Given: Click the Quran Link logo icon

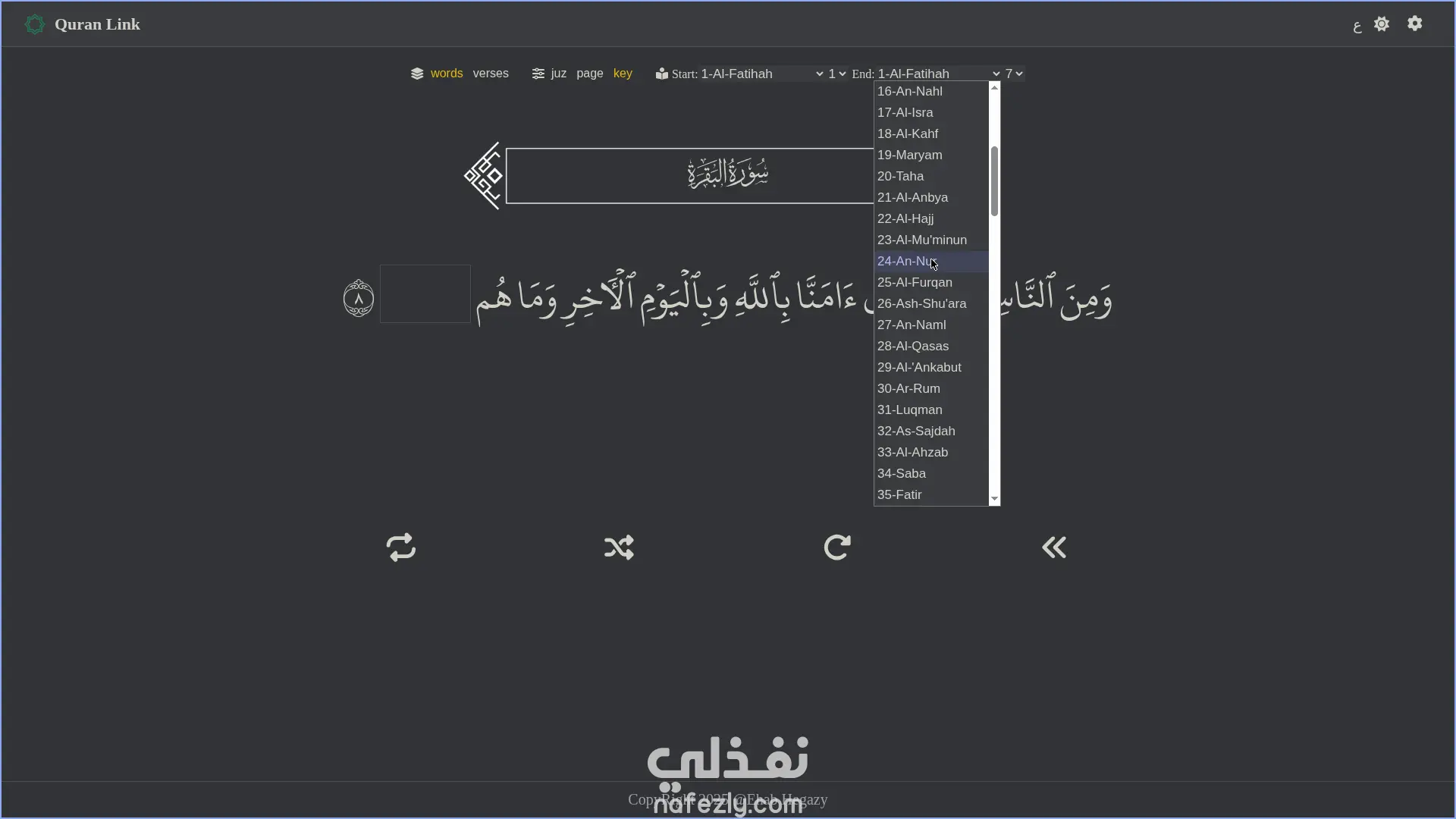Looking at the screenshot, I should [35, 24].
